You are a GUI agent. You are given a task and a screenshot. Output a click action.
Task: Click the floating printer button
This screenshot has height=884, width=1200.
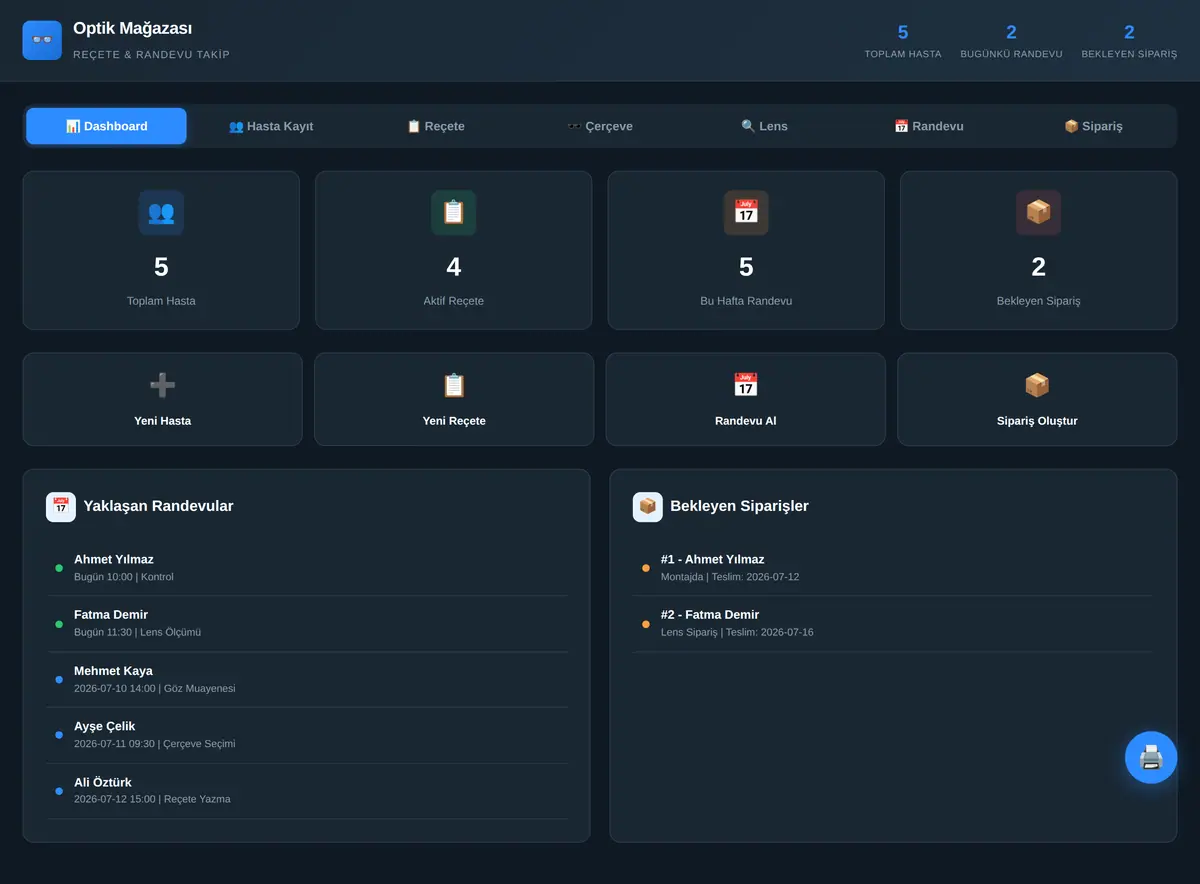[x=1151, y=757]
